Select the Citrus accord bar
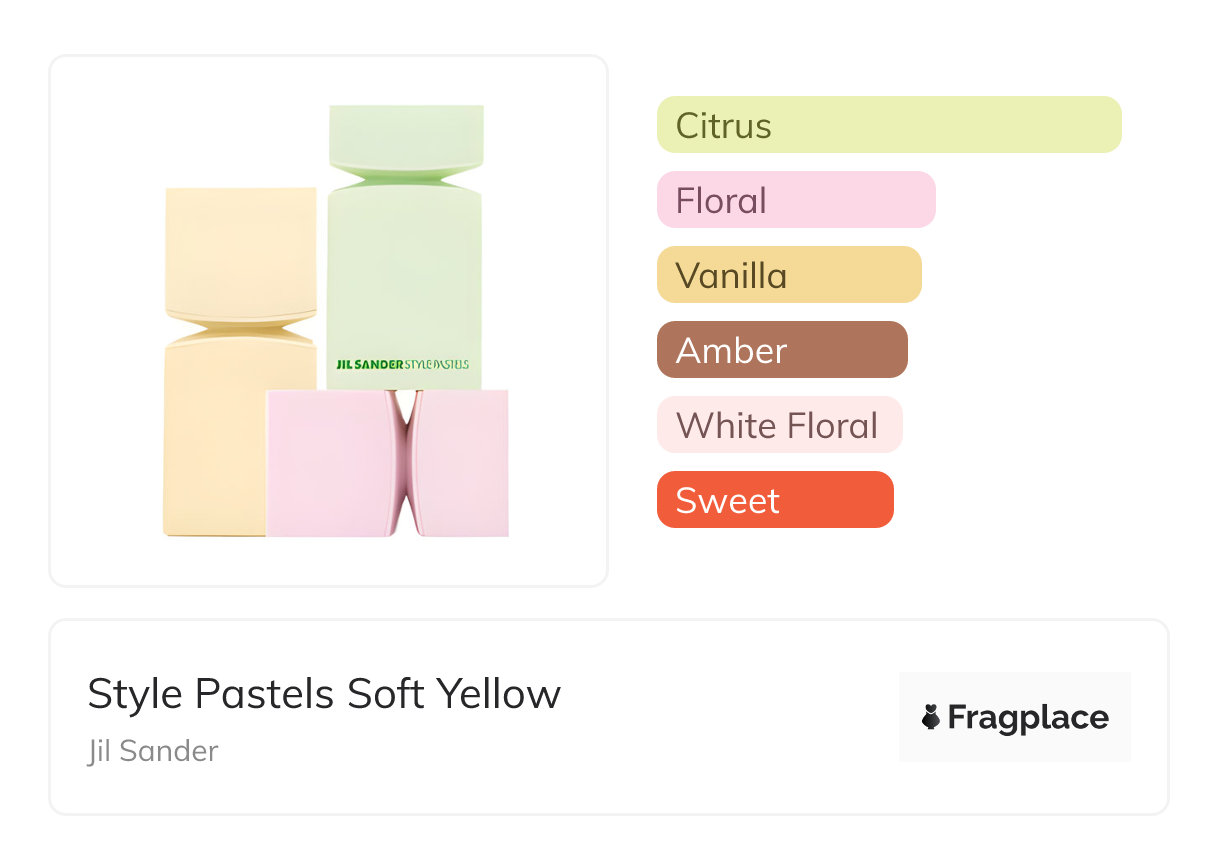Screen dimensions: 1218x864 pos(889,125)
